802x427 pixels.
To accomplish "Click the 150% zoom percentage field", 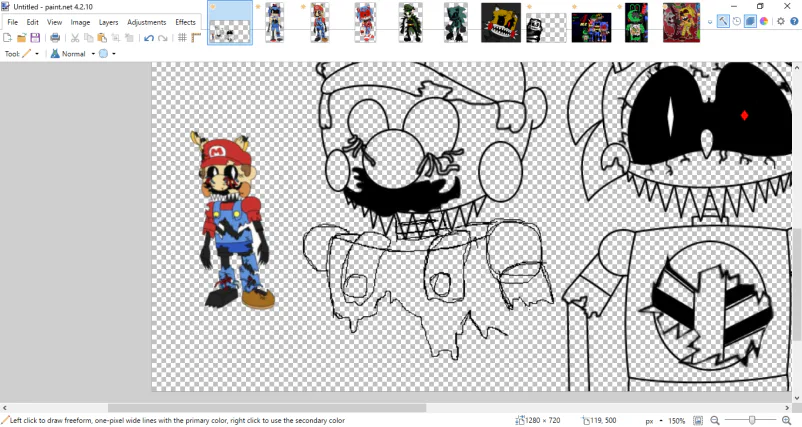I will coord(677,421).
